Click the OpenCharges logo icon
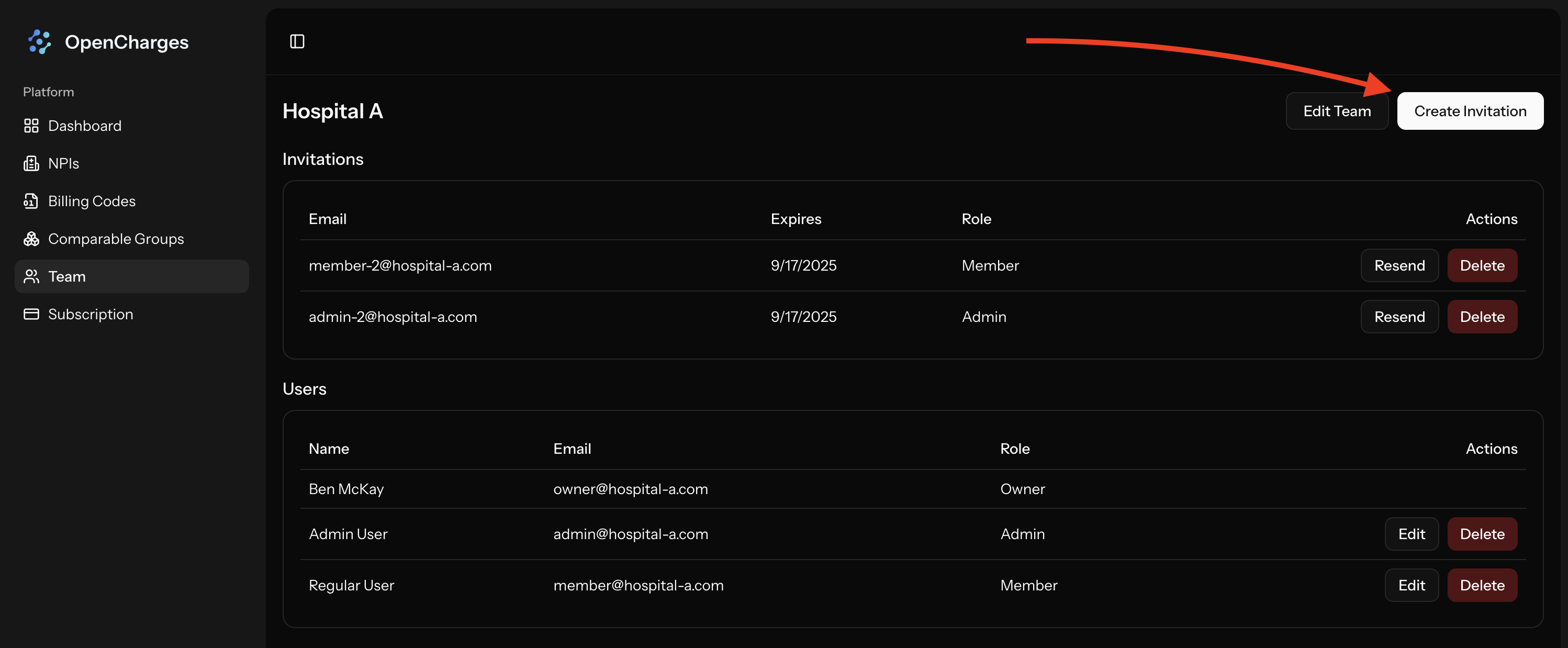The image size is (1568, 648). [39, 41]
